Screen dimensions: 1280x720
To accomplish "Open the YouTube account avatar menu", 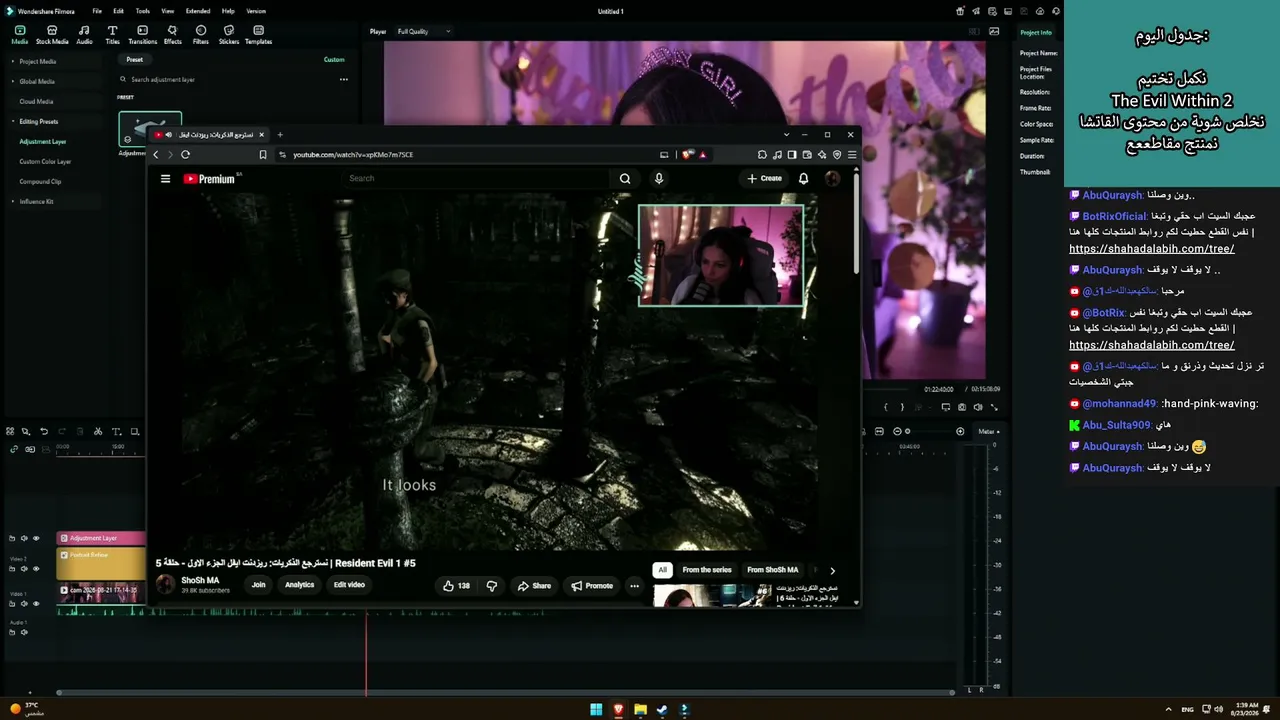I will coord(832,178).
